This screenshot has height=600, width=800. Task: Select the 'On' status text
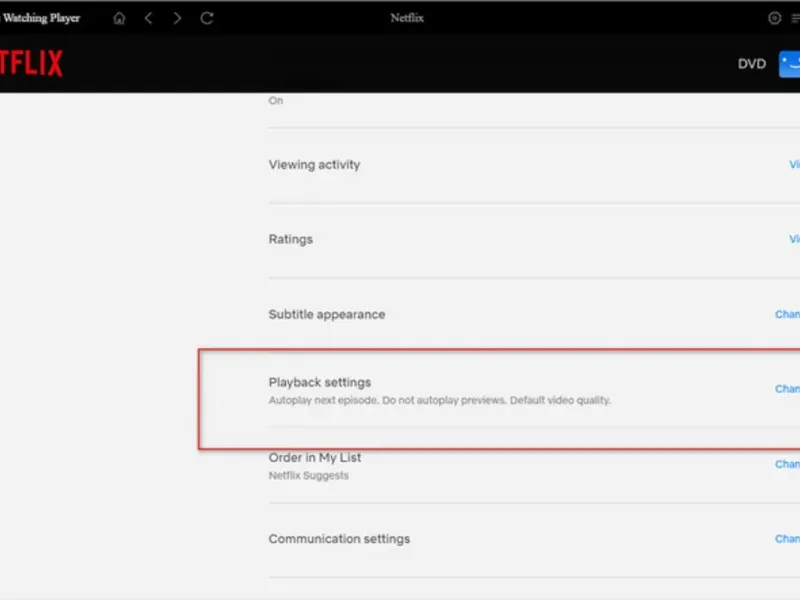pyautogui.click(x=276, y=101)
